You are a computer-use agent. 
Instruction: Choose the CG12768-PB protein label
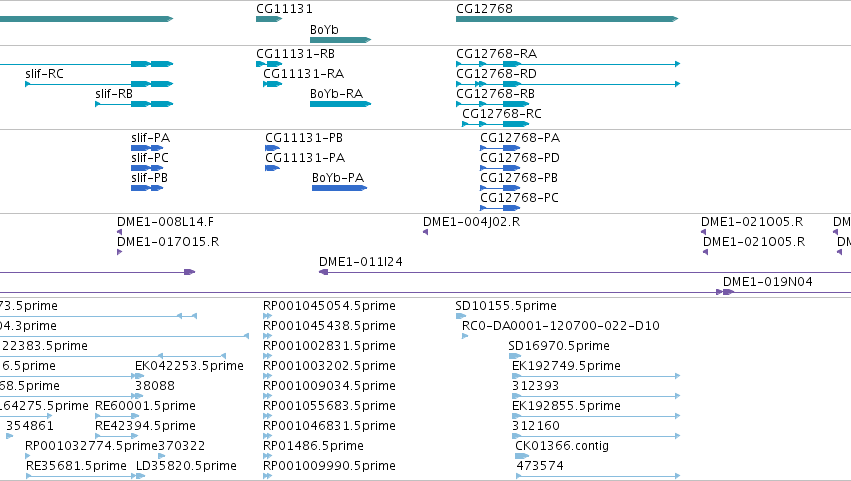(x=519, y=178)
